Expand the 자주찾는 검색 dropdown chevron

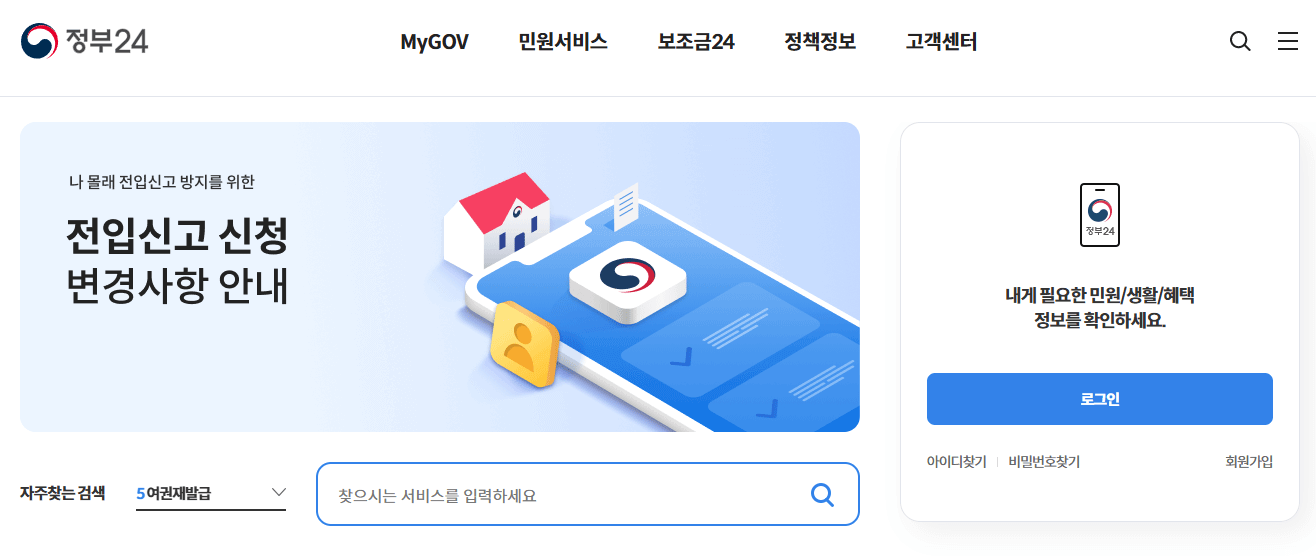279,492
